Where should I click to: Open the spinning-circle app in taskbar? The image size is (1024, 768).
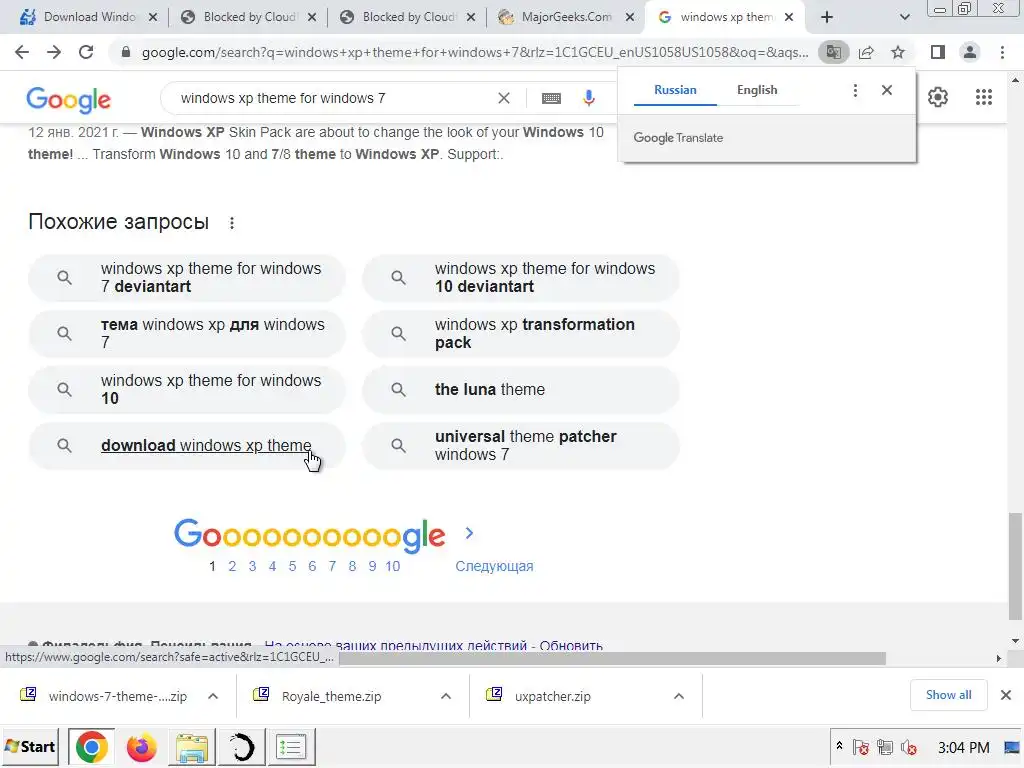[241, 747]
